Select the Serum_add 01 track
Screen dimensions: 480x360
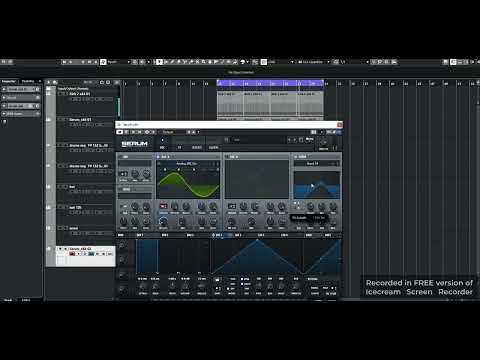pyautogui.click(x=80, y=119)
